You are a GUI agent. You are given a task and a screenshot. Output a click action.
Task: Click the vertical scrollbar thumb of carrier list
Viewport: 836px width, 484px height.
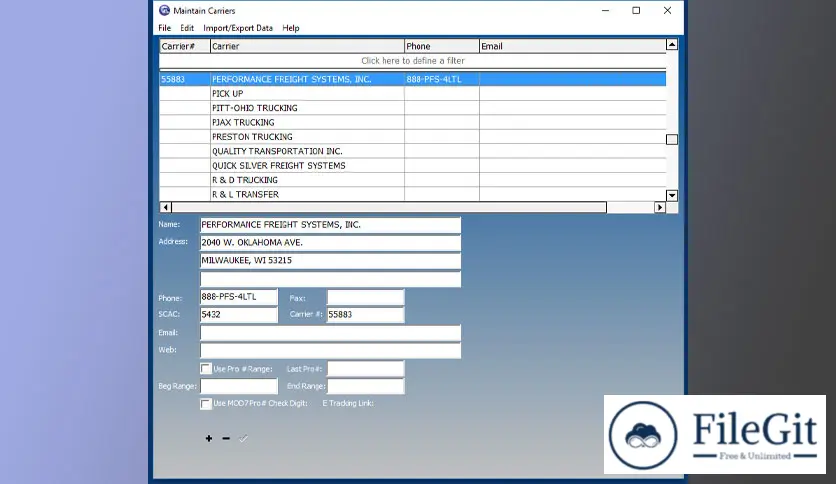click(x=672, y=139)
